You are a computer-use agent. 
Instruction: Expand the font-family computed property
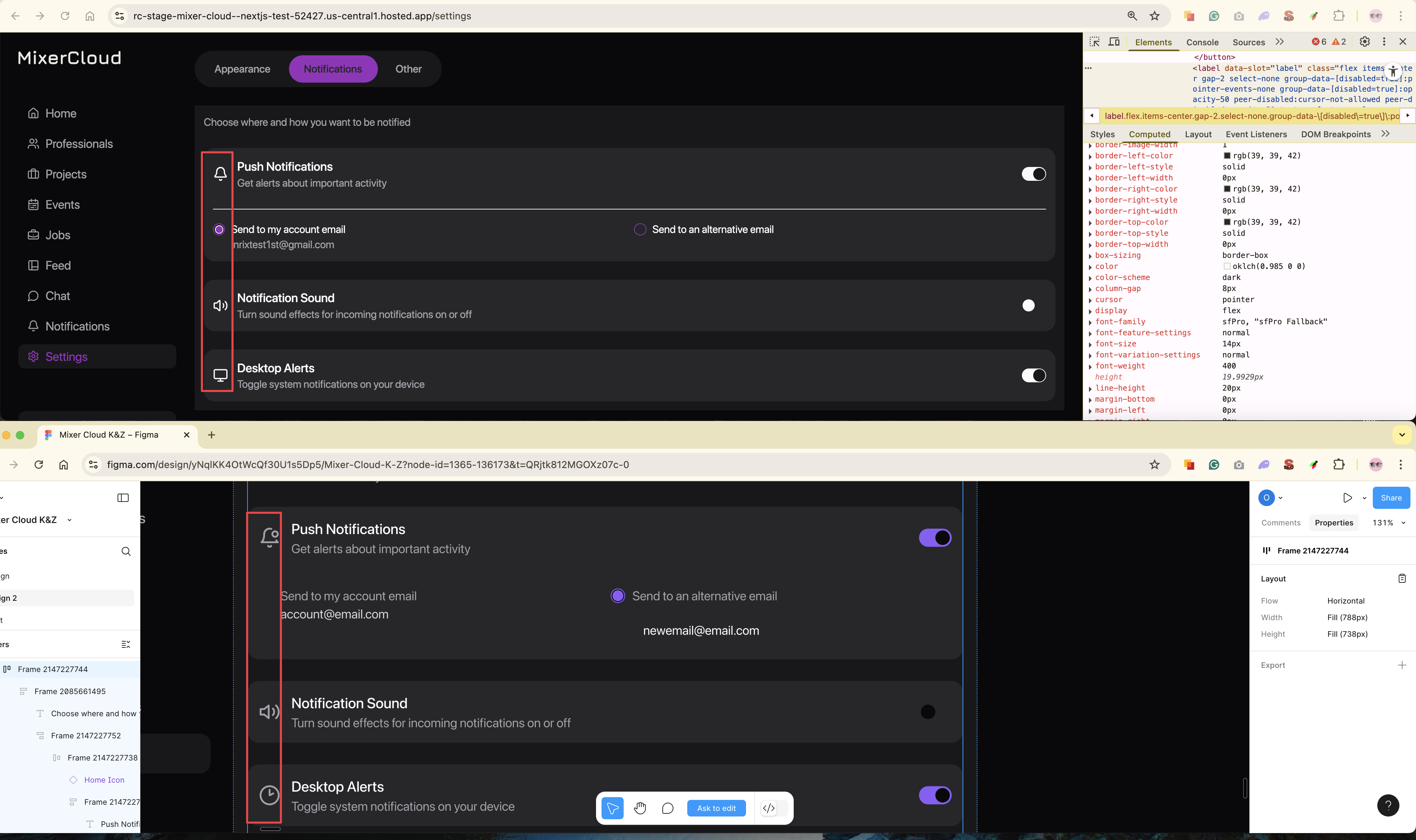(1090, 321)
